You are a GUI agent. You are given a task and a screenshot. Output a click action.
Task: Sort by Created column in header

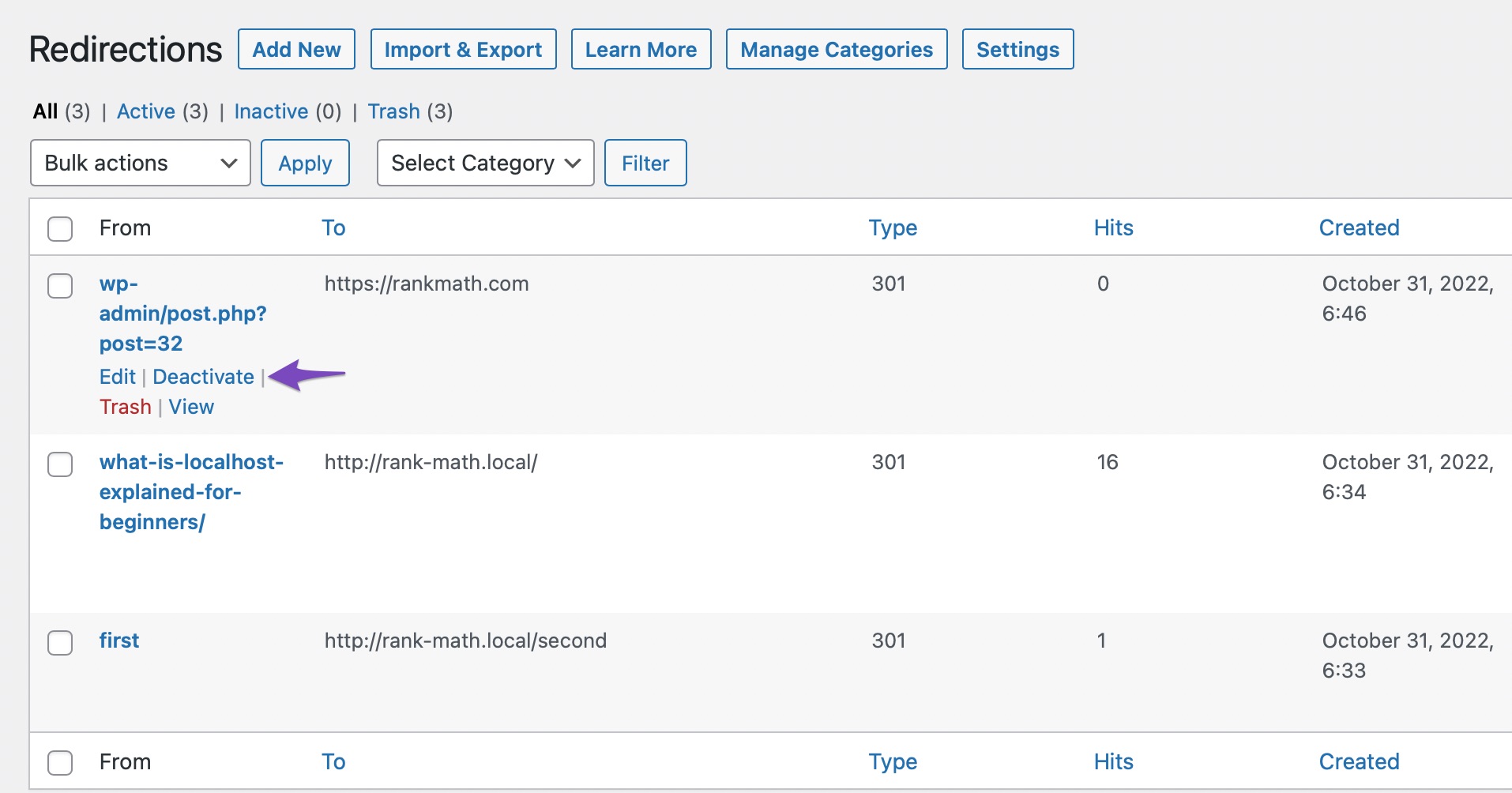tap(1359, 227)
